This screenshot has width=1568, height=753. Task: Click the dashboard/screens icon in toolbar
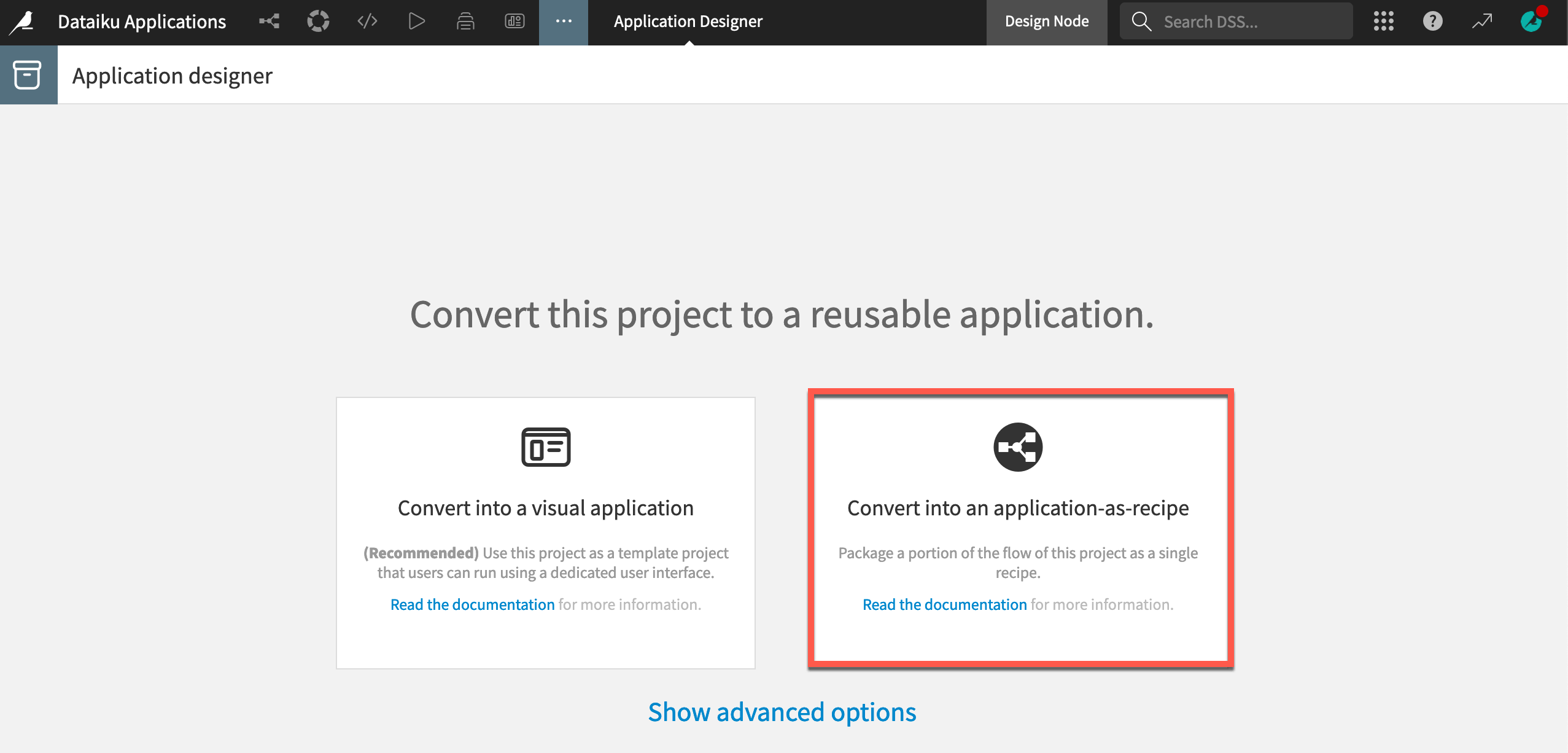click(515, 22)
